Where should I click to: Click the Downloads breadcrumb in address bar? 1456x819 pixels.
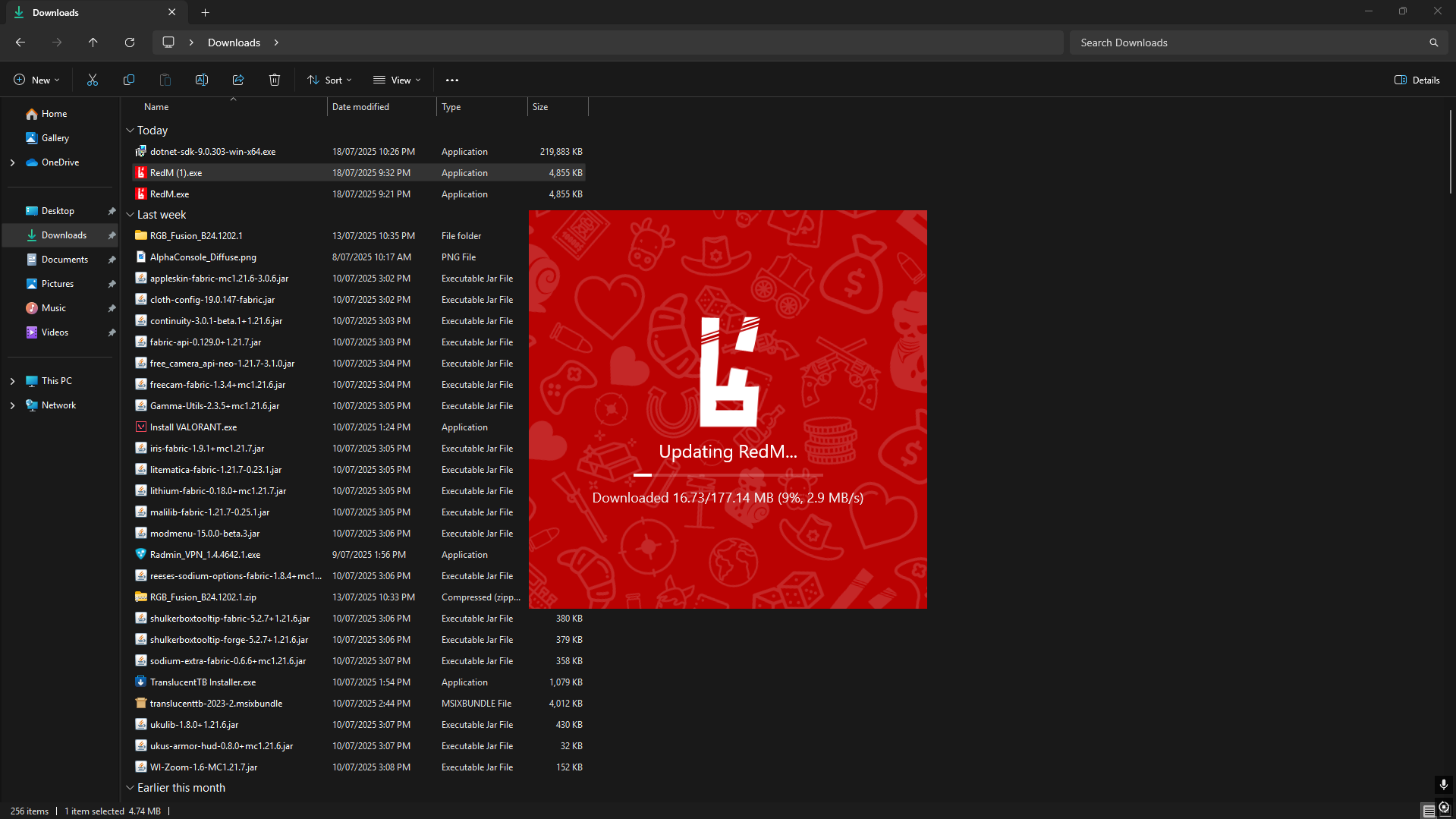(x=234, y=43)
